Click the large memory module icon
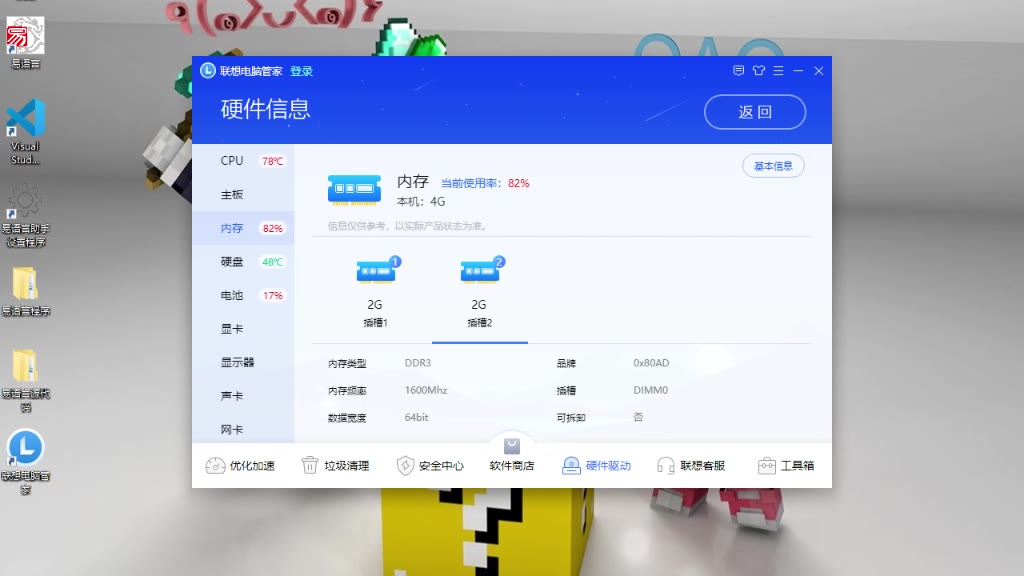 click(354, 190)
